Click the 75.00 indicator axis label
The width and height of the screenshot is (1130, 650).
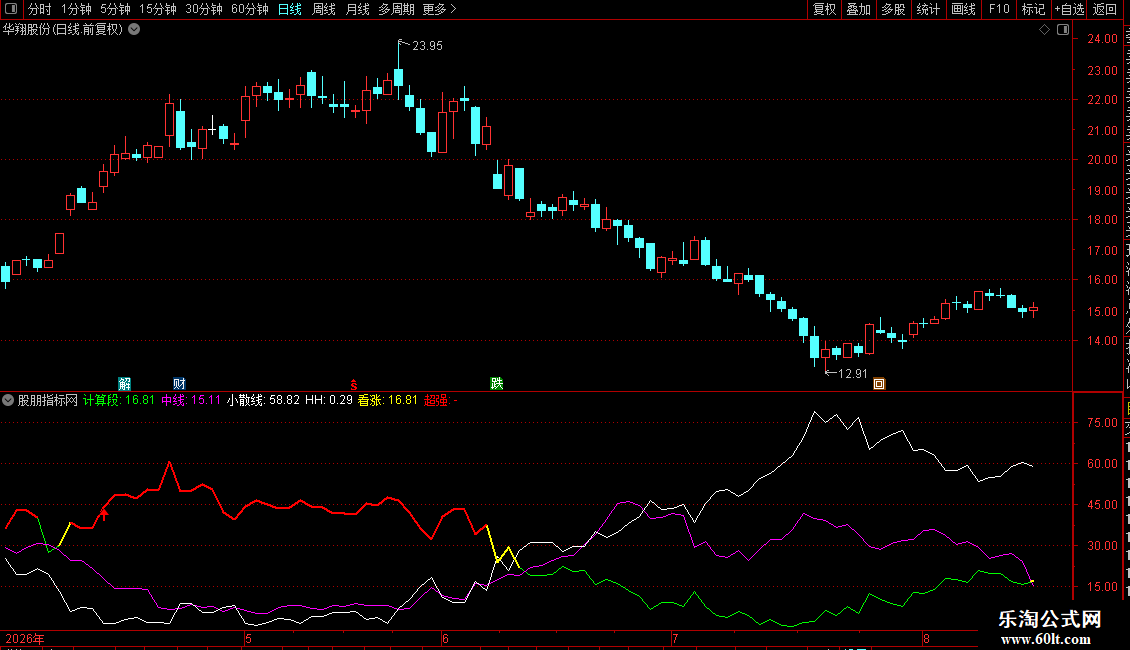(x=1103, y=423)
